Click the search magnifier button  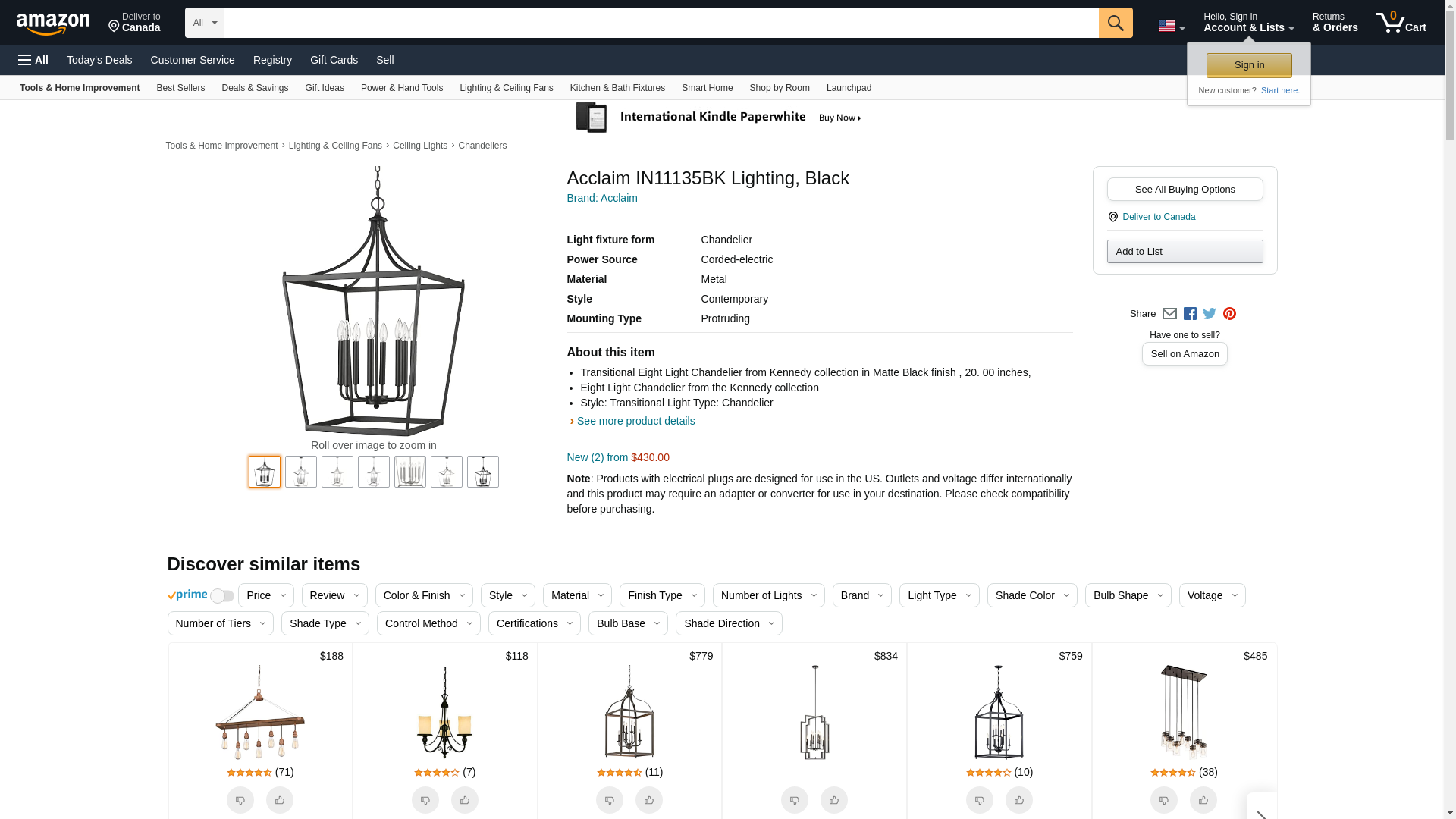point(1116,23)
